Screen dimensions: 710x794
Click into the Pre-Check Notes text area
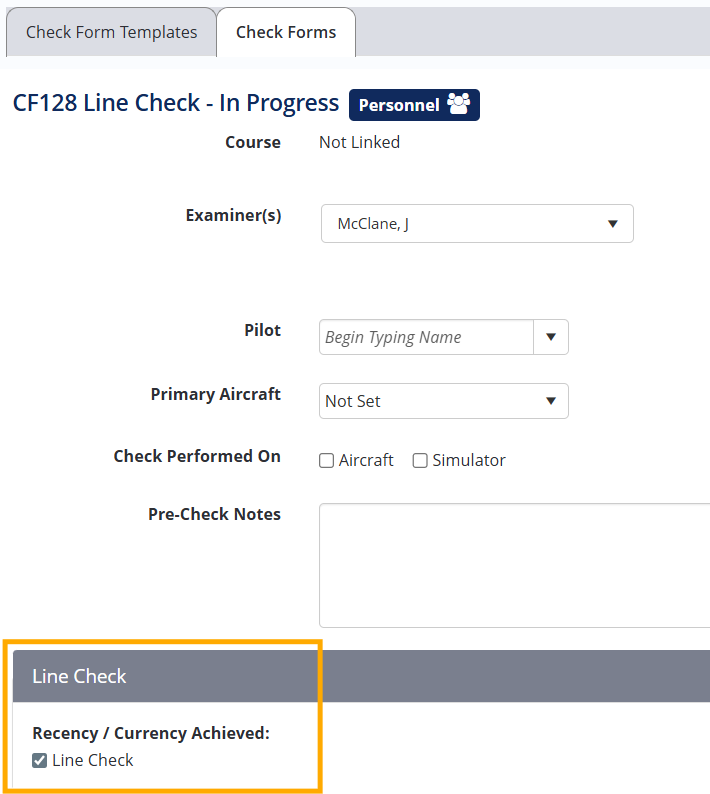point(514,565)
